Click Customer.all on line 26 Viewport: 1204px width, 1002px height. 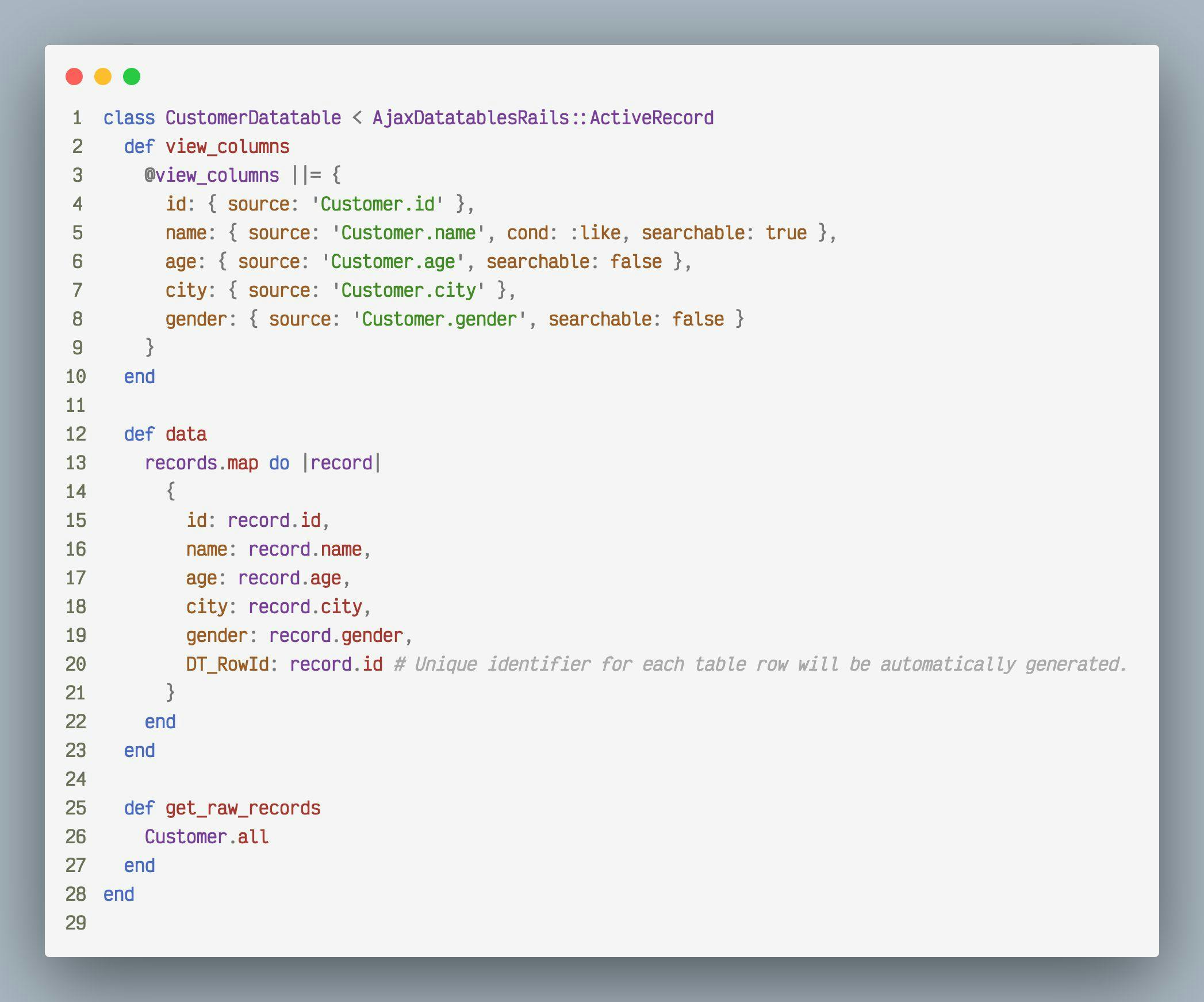tap(206, 837)
